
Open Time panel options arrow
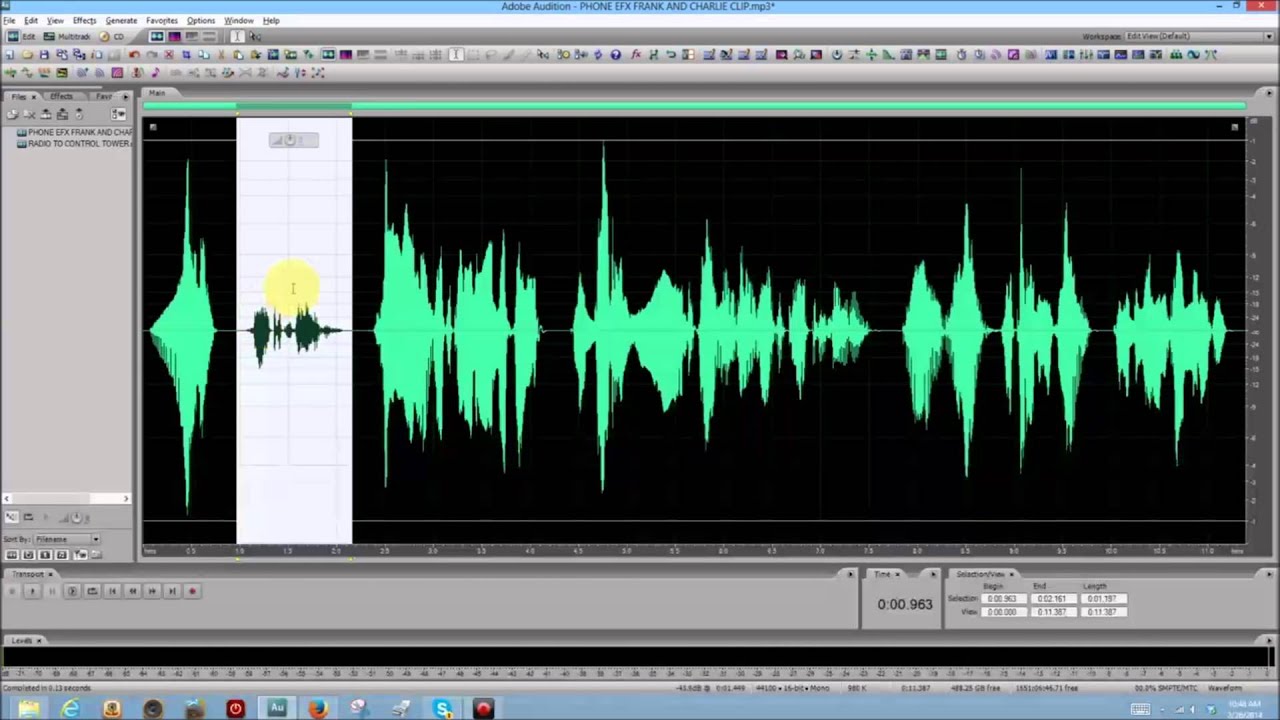(x=933, y=574)
